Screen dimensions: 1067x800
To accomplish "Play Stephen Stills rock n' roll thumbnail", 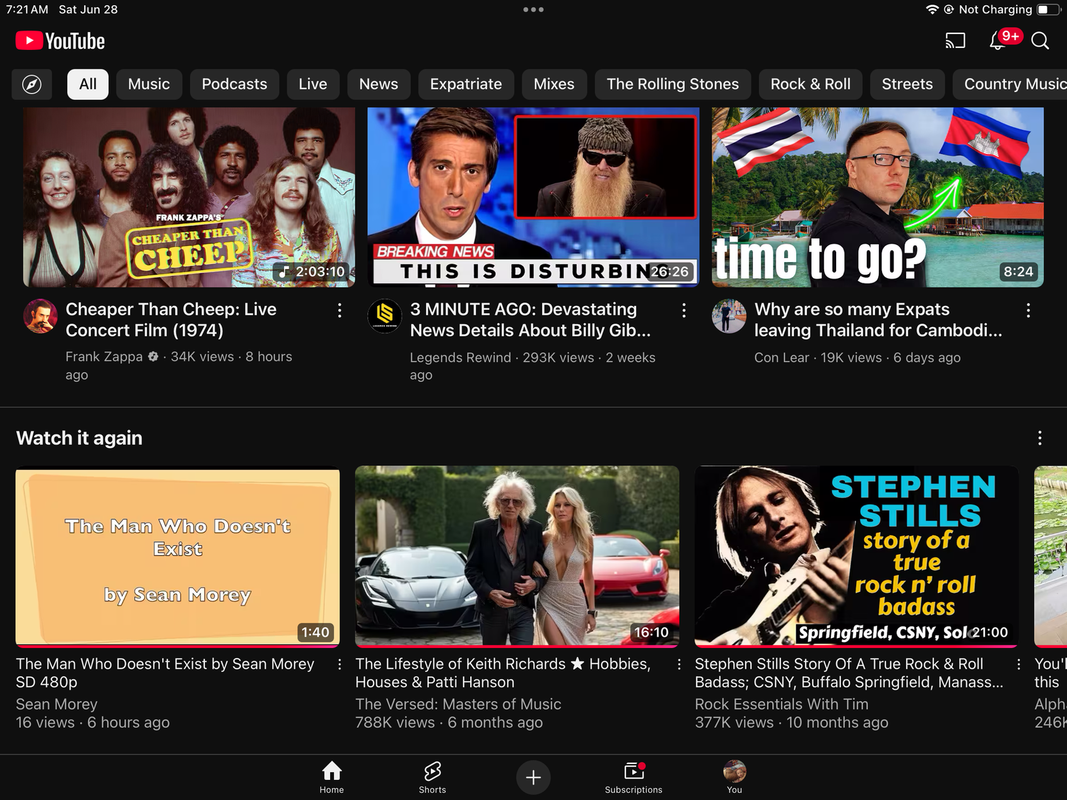I will pos(857,556).
